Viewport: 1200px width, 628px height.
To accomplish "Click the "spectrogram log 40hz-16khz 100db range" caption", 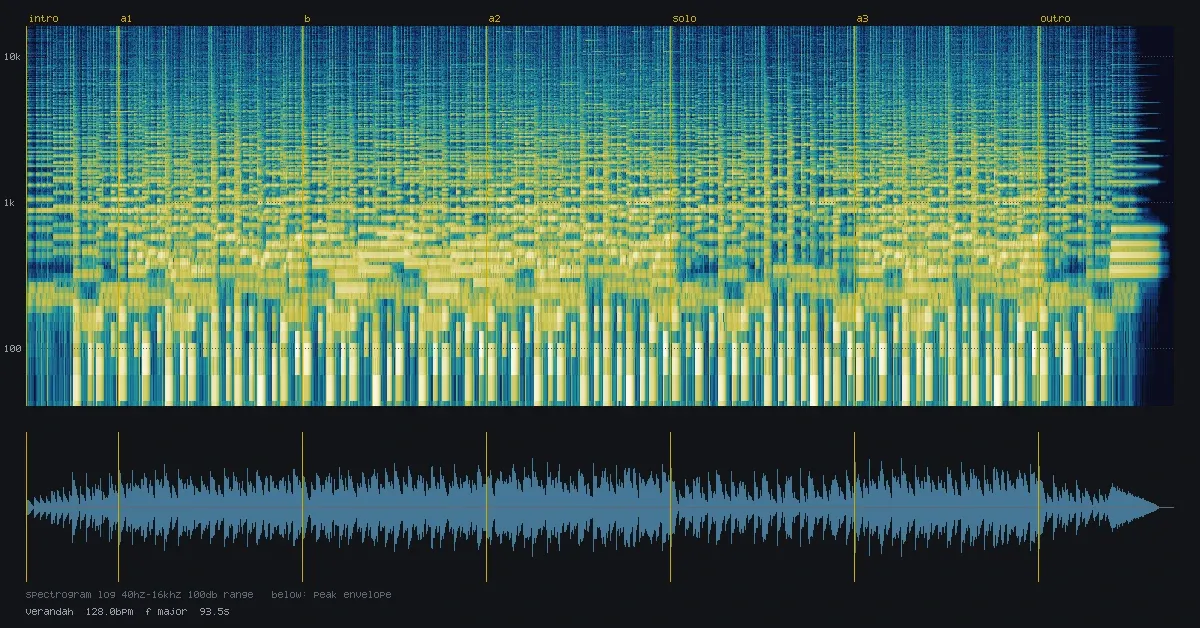I will click(141, 594).
